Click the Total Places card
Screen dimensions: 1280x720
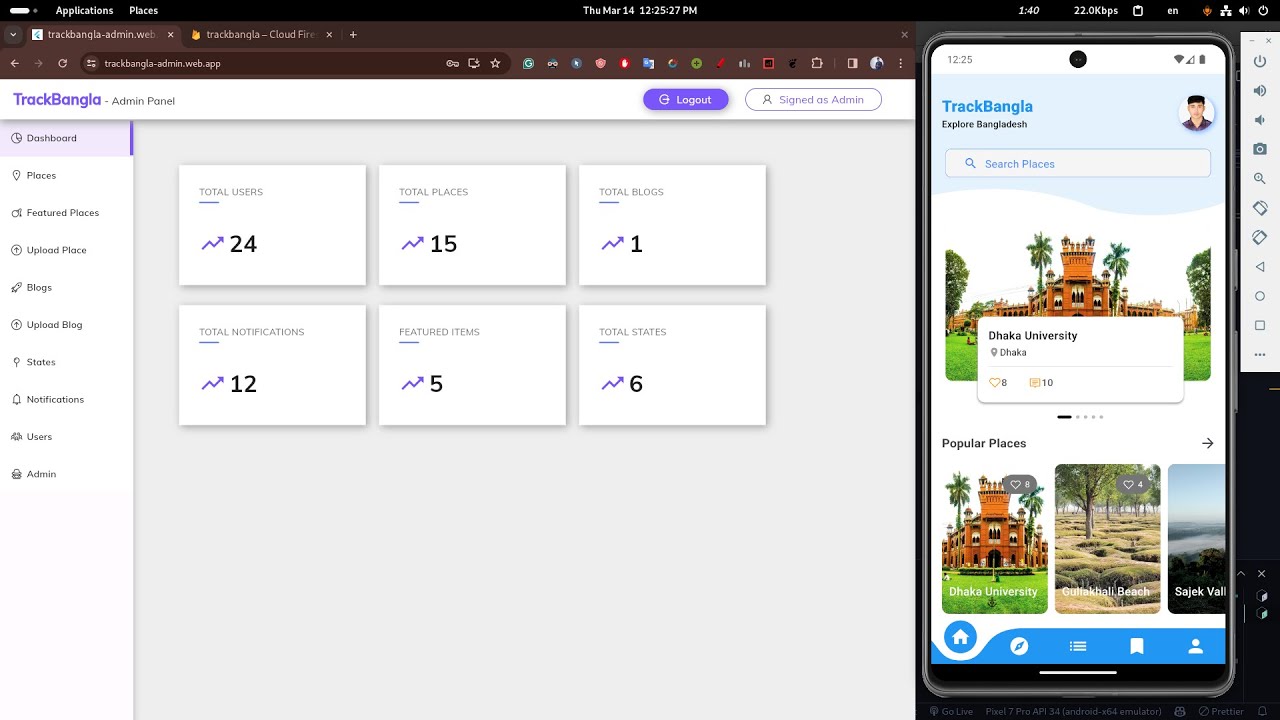point(472,225)
